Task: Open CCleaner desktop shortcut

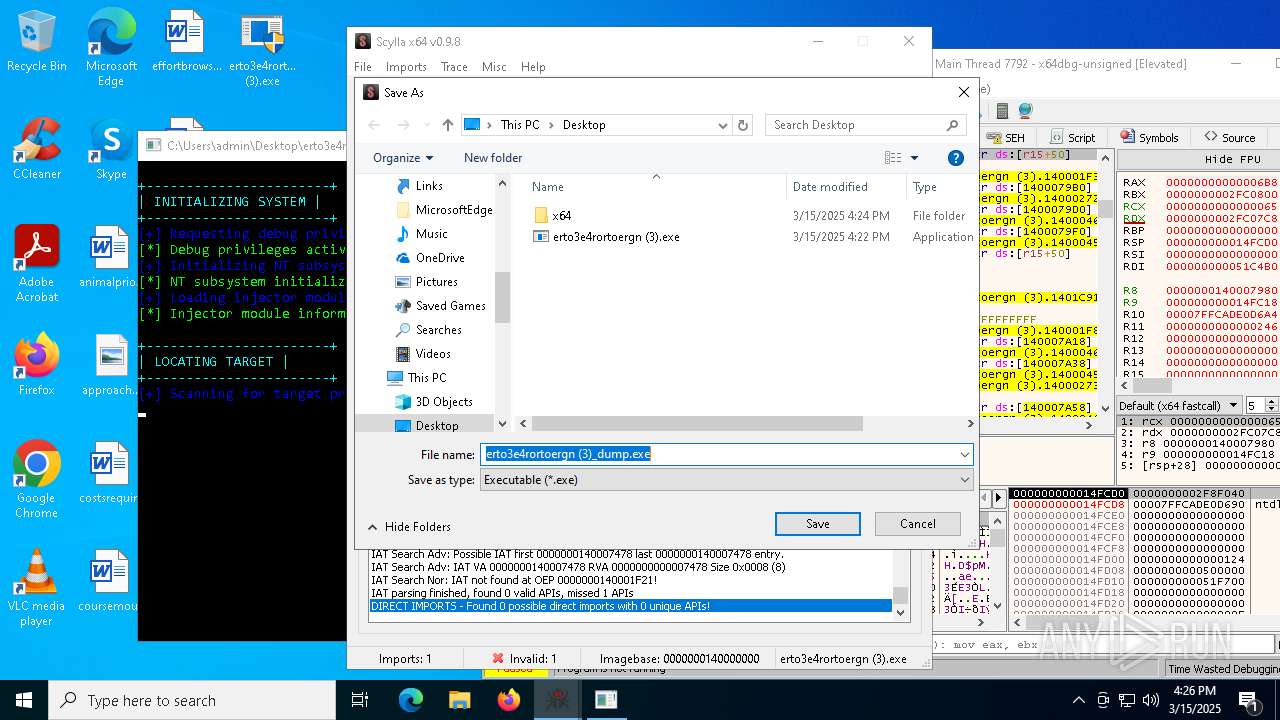Action: click(36, 150)
